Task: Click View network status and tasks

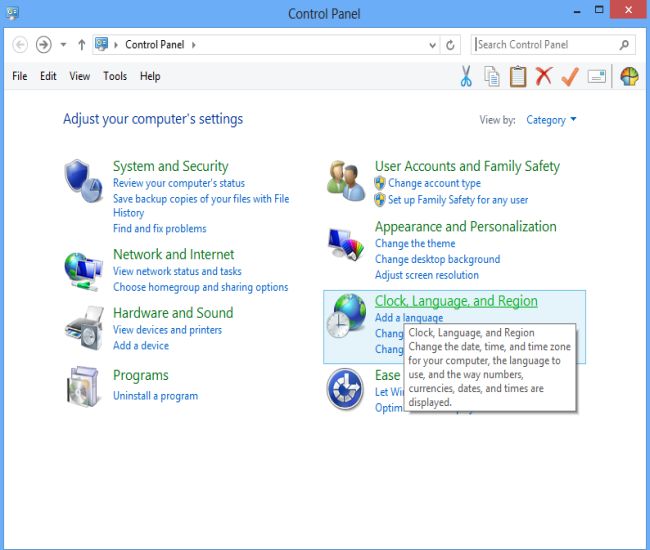Action: point(177,271)
